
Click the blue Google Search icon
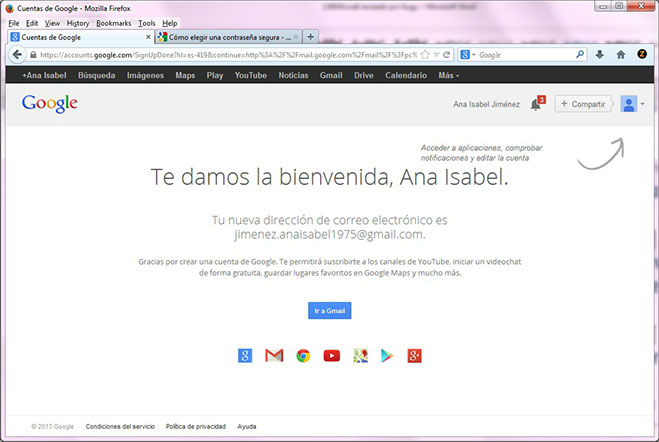coord(245,355)
